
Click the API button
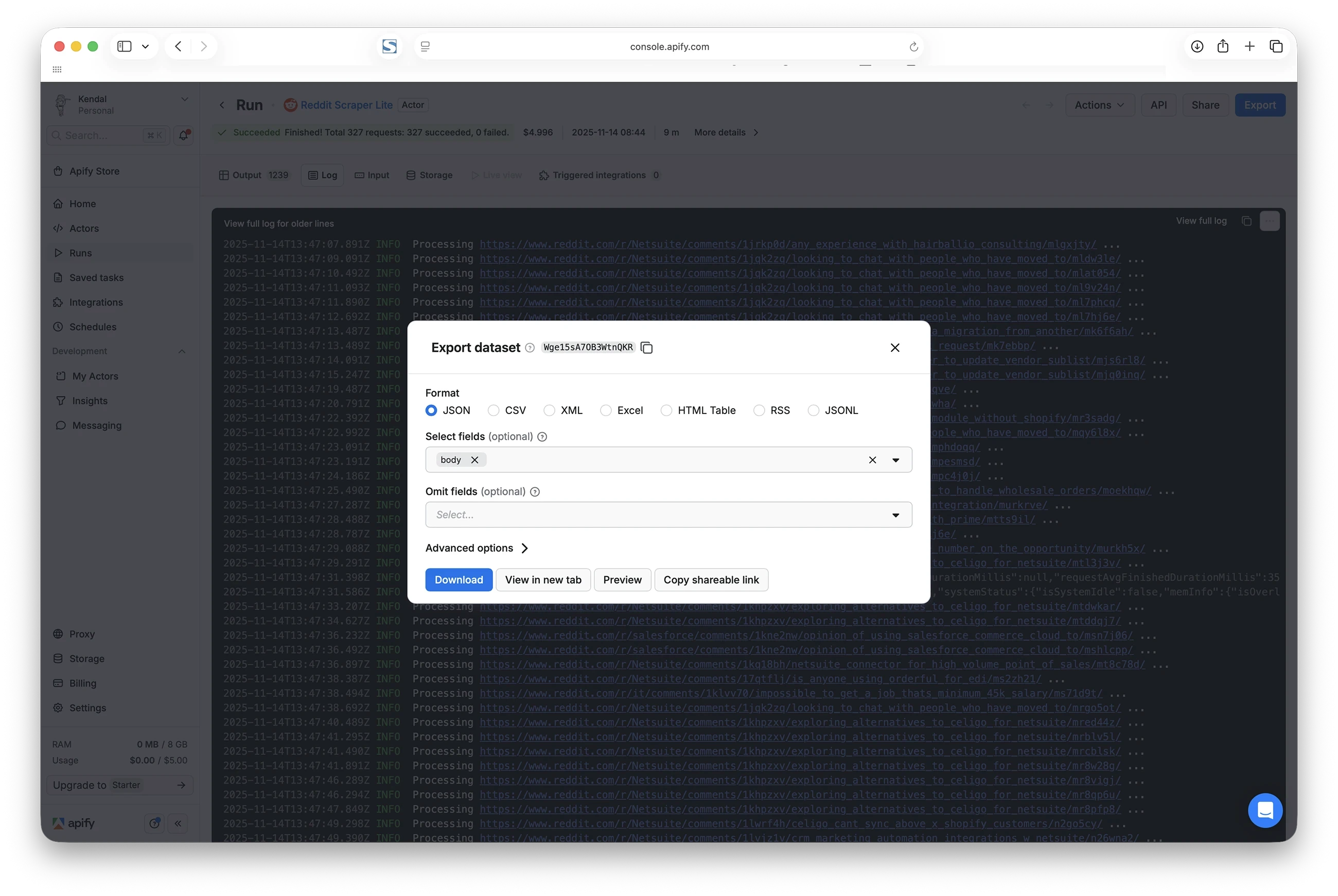pos(1158,105)
